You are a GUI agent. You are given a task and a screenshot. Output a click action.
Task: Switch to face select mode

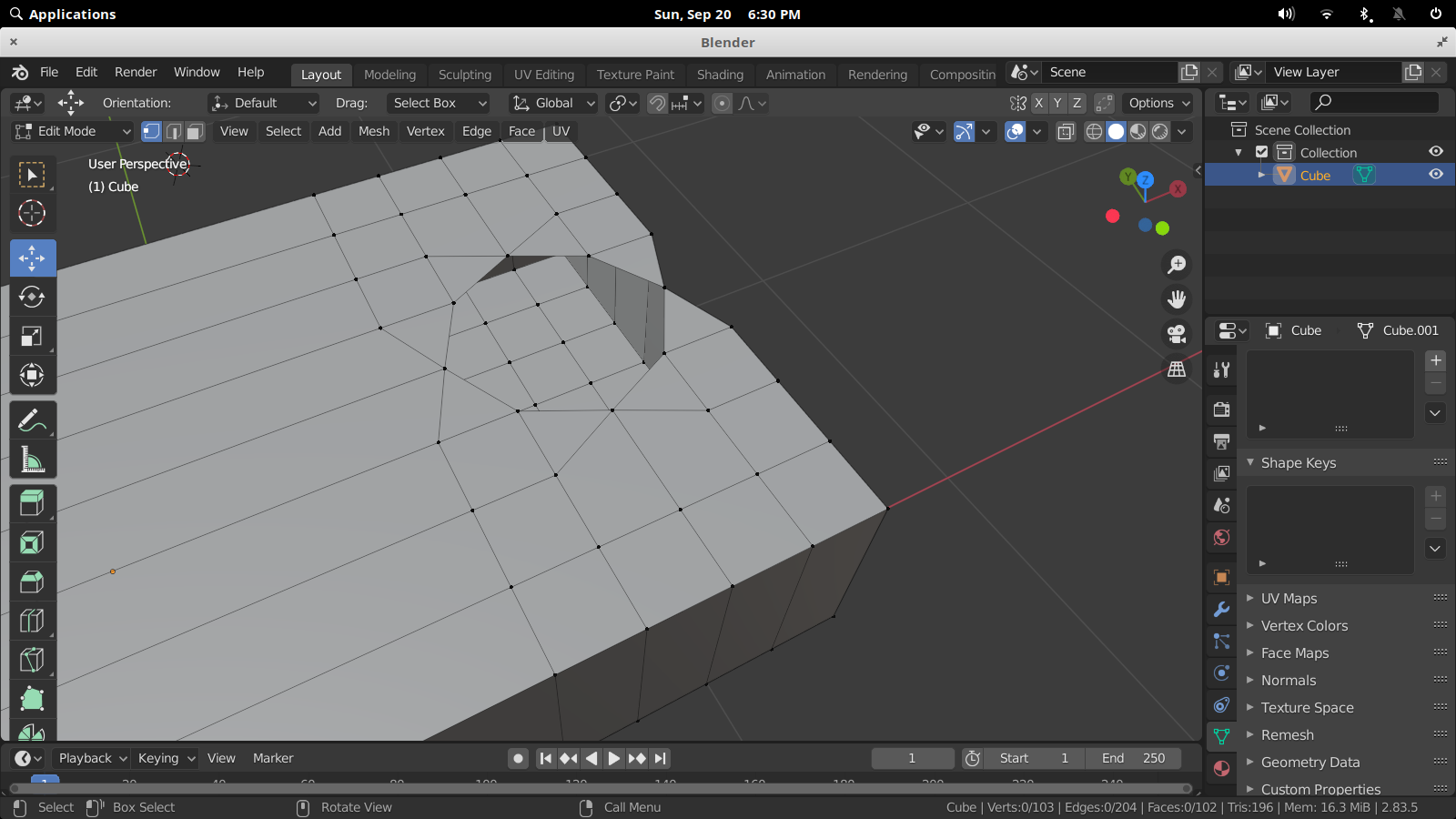tap(194, 131)
